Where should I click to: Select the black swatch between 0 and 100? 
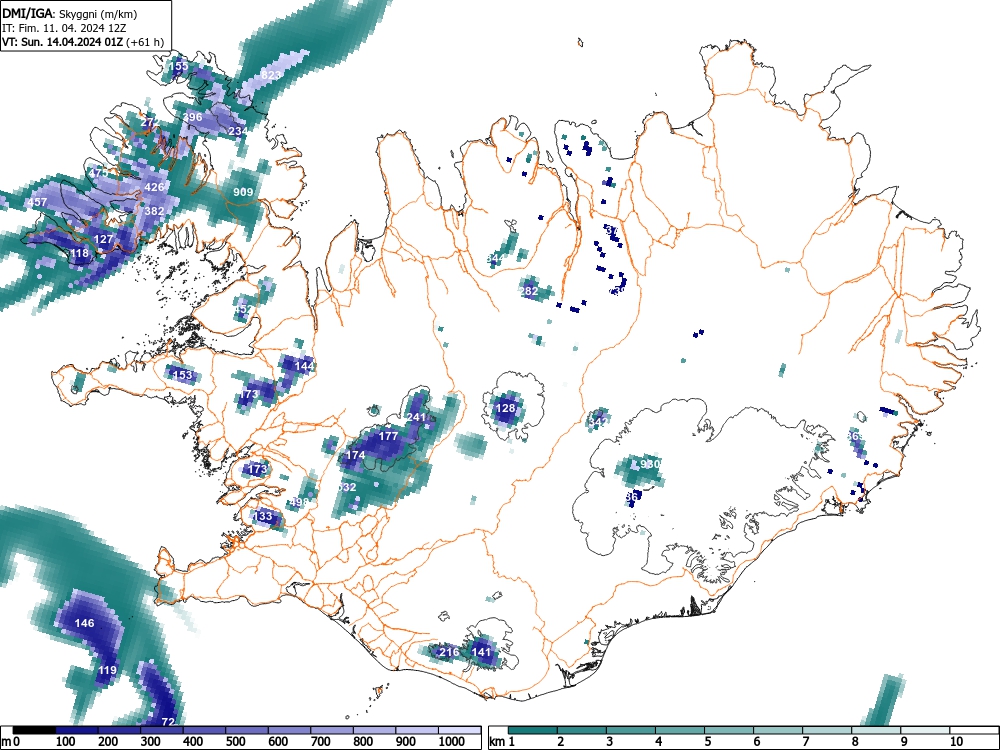point(34,730)
